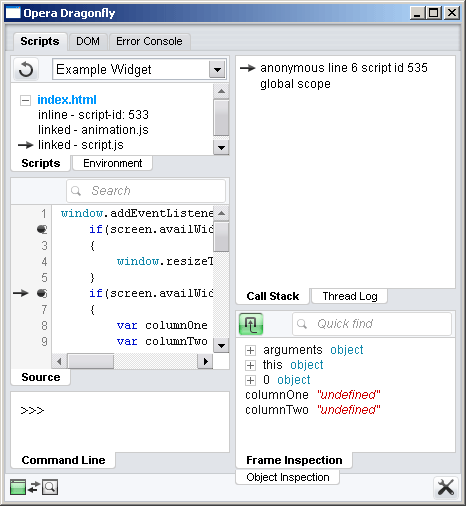Click the Opera Dragonfly title bar icon

[x=13, y=13]
